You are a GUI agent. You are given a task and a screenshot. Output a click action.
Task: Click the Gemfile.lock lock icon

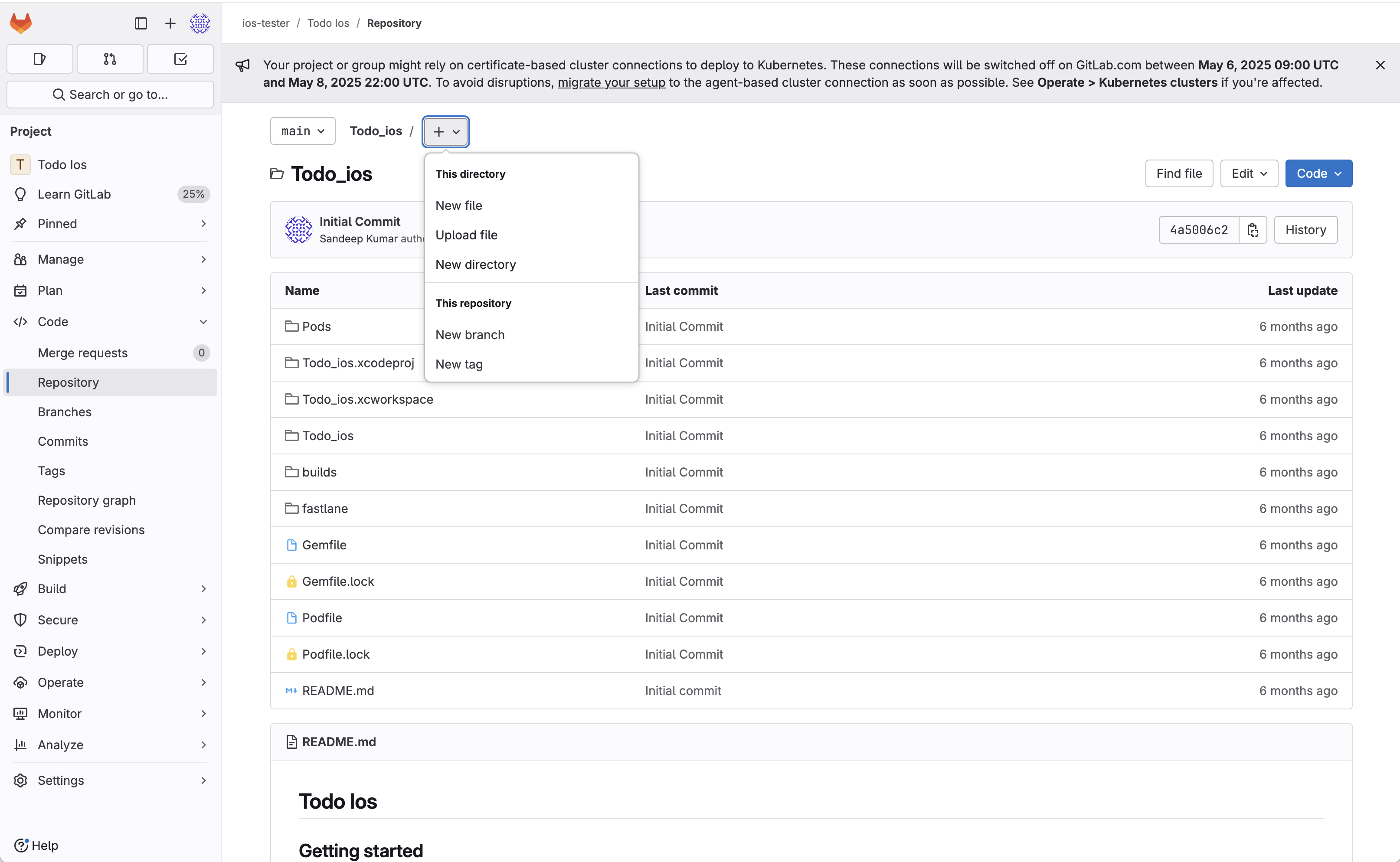point(291,581)
